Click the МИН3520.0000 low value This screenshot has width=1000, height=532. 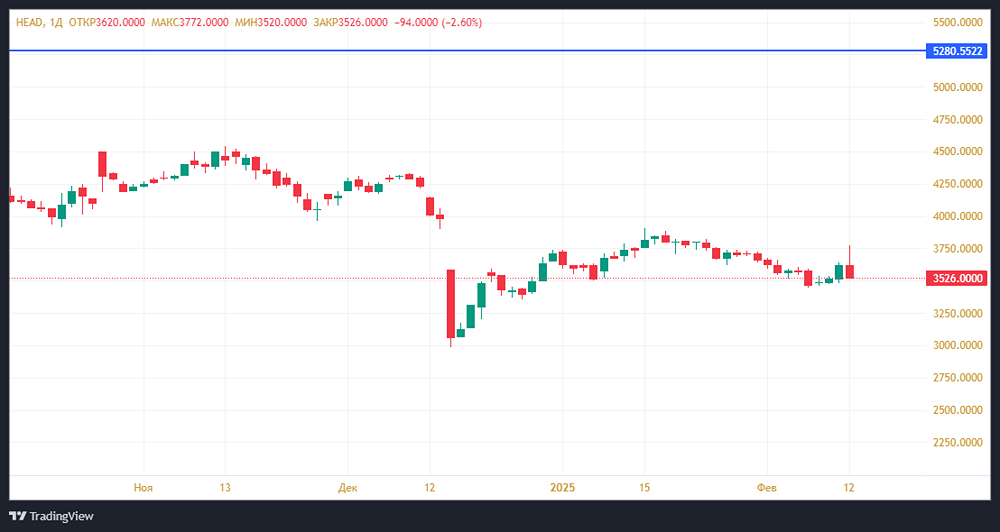click(270, 22)
